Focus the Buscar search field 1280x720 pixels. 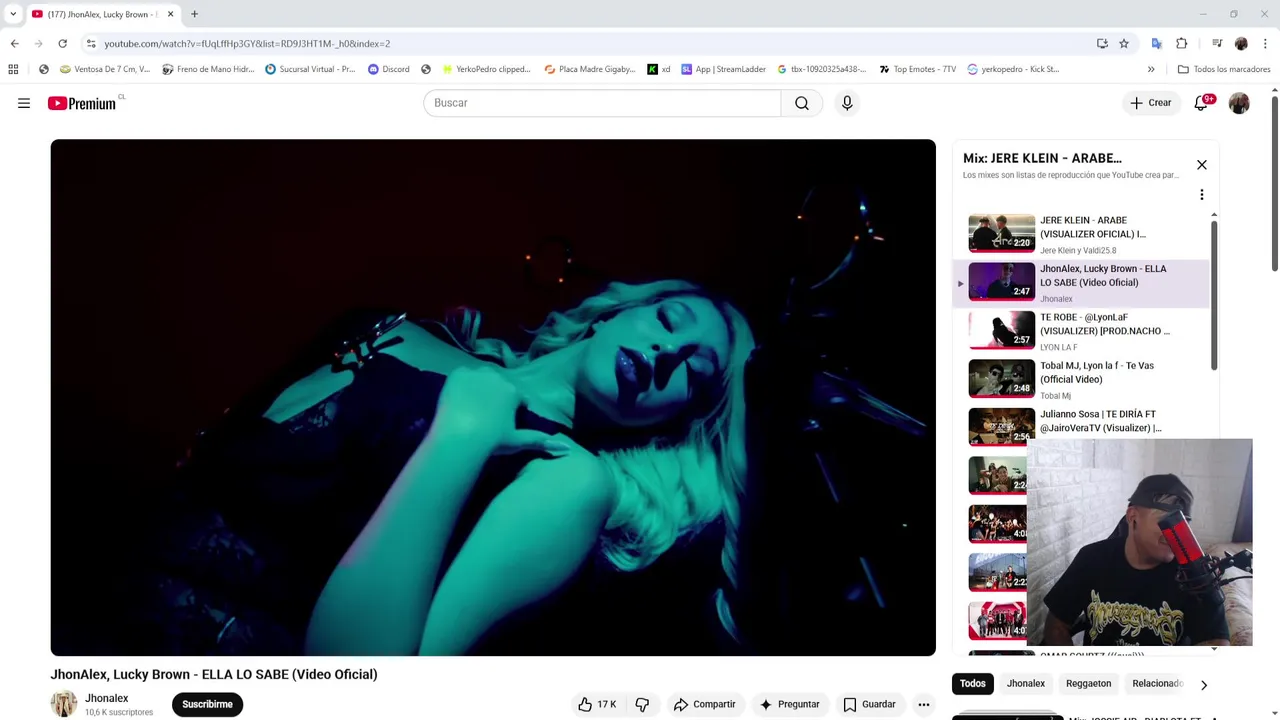[x=602, y=103]
